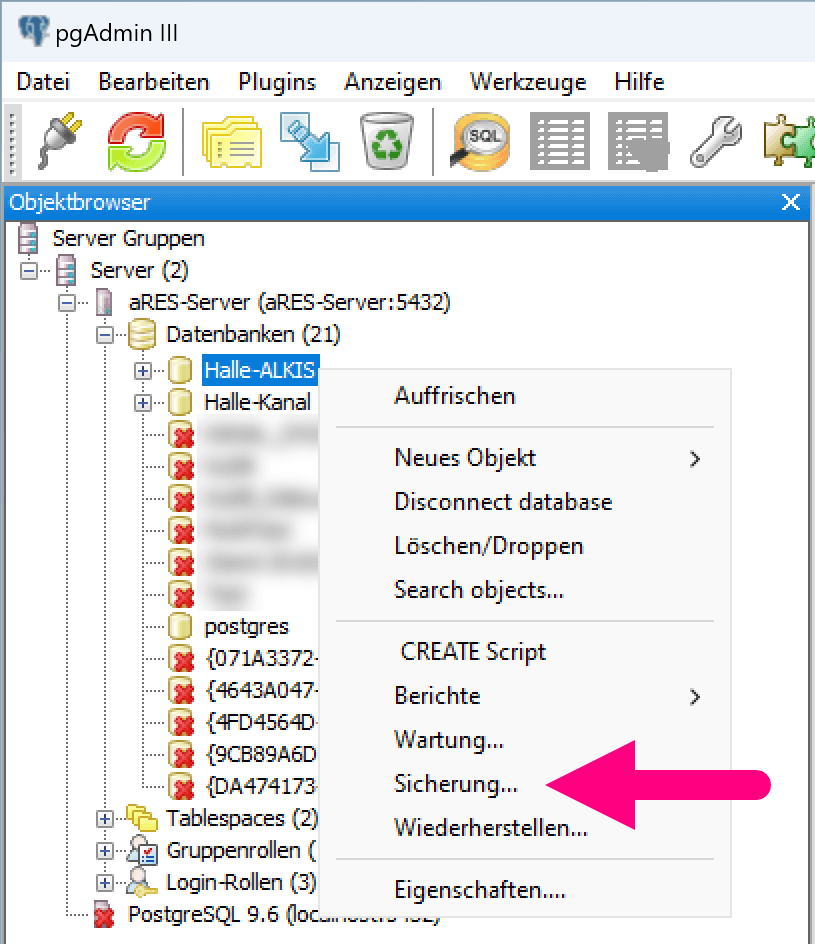Open the SQL query tool icon
Image resolution: width=815 pixels, height=944 pixels.
click(x=481, y=142)
